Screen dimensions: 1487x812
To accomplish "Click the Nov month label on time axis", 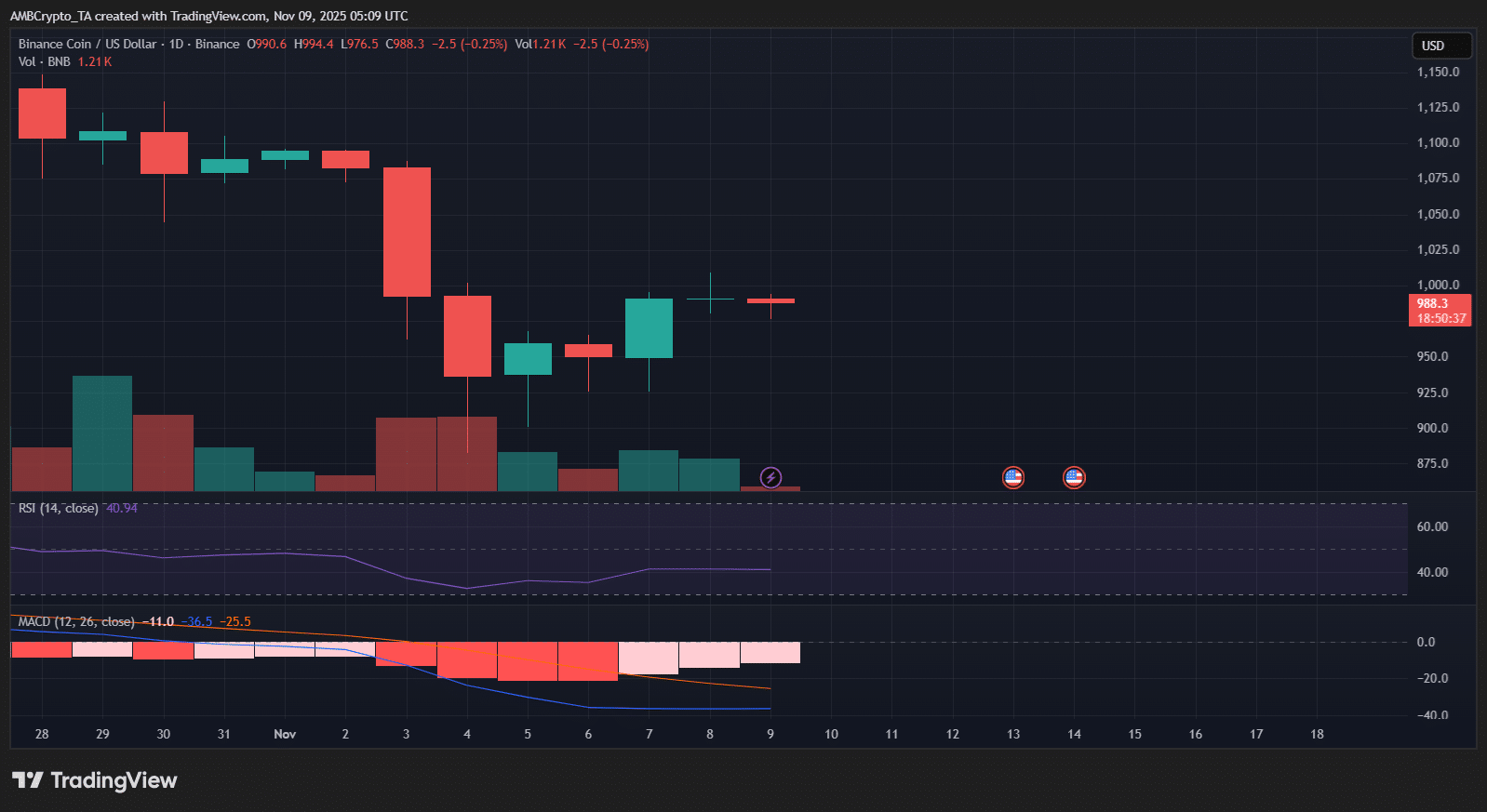I will pyautogui.click(x=285, y=734).
